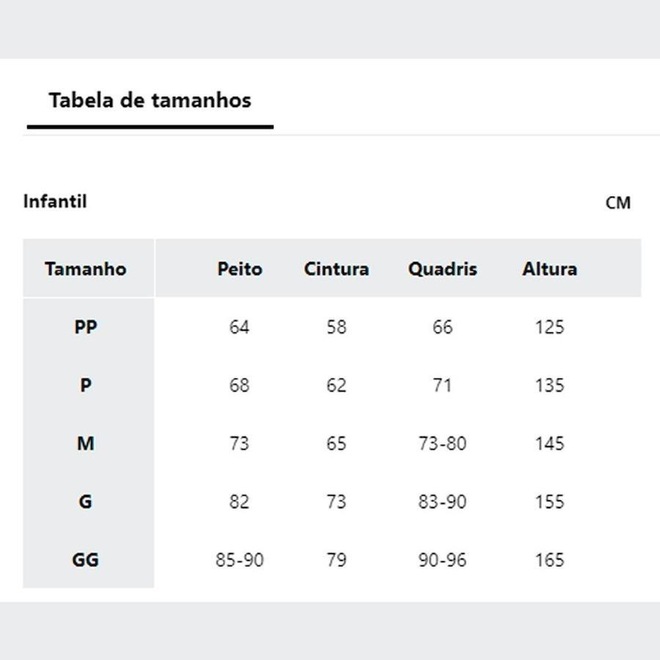The width and height of the screenshot is (660, 660).
Task: Click the 85-90 Peito value for GG
Action: click(239, 560)
